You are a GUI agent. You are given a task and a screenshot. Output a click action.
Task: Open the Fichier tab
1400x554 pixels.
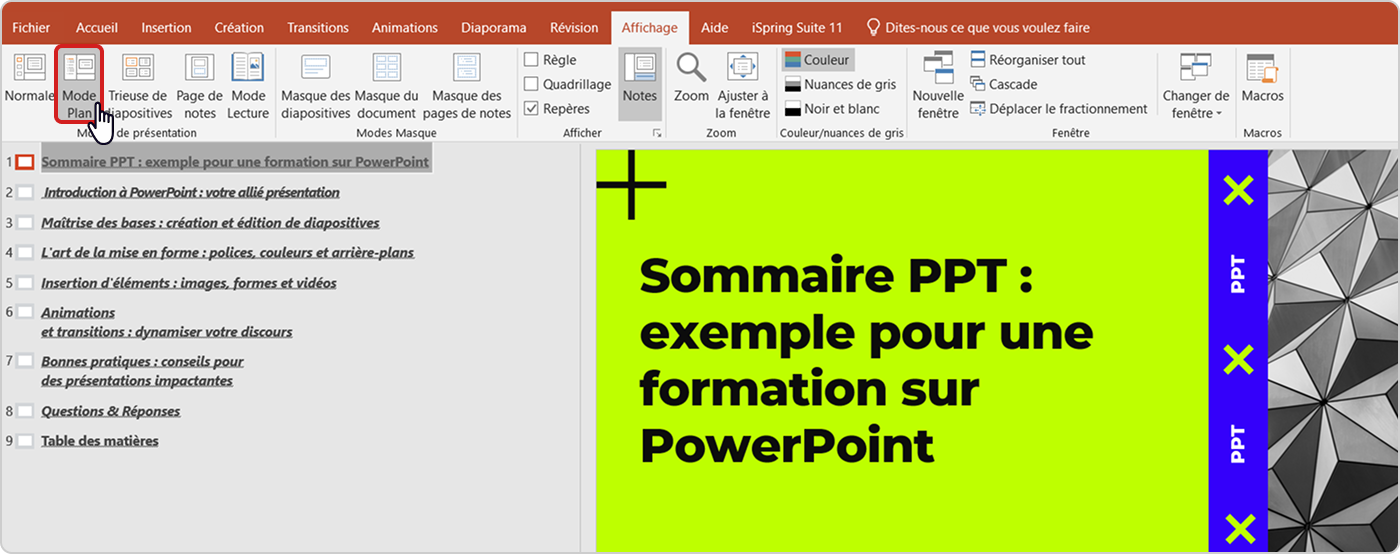click(31, 28)
